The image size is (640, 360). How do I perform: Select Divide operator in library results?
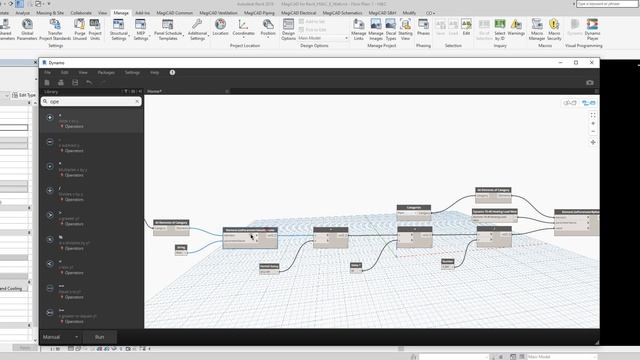[x=92, y=194]
